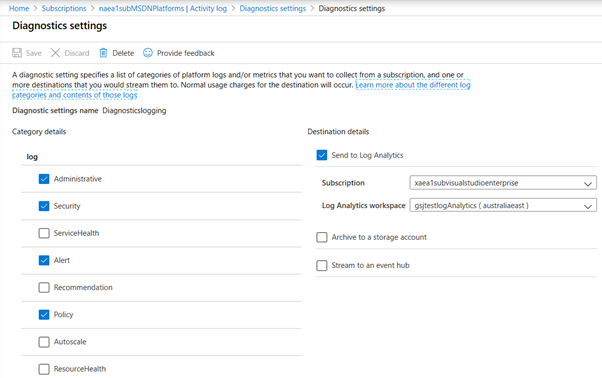This screenshot has width=602, height=378.
Task: Open Subscriptions breadcrumb link
Action: pos(64,8)
